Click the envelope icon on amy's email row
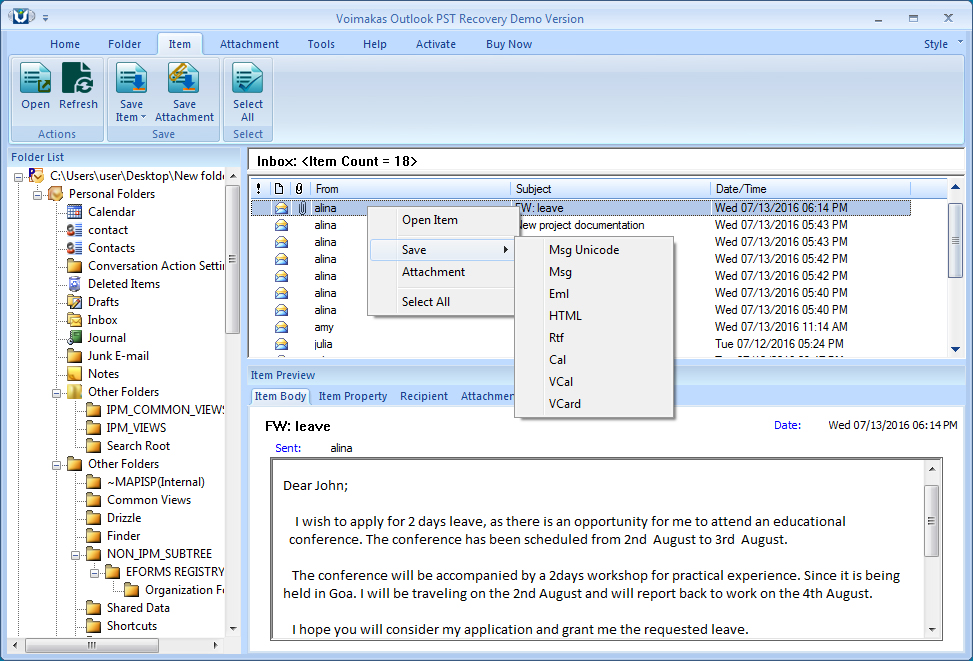Viewport: 973px width, 661px height. click(x=283, y=327)
